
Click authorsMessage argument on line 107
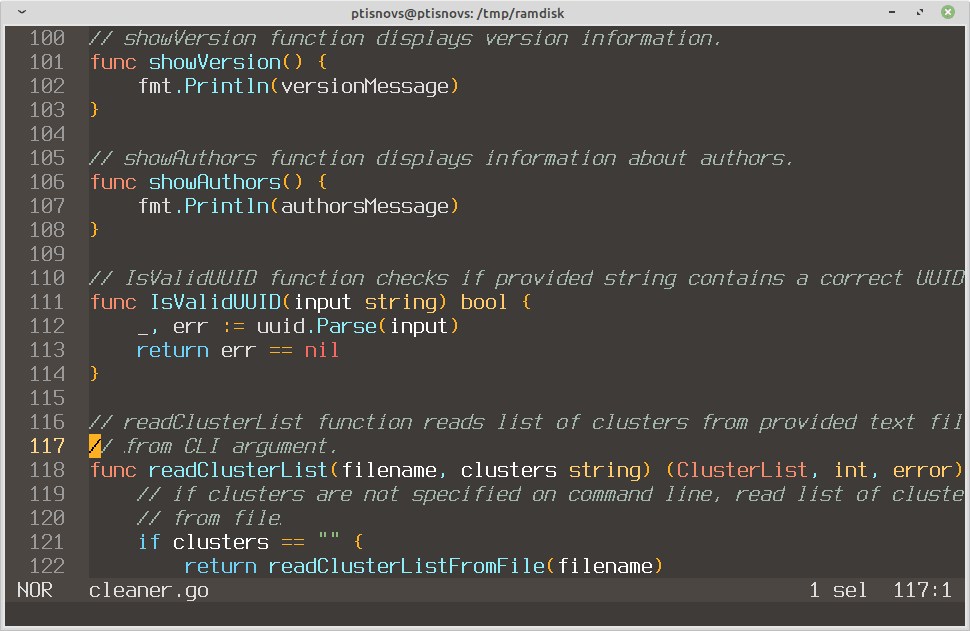pos(364,207)
